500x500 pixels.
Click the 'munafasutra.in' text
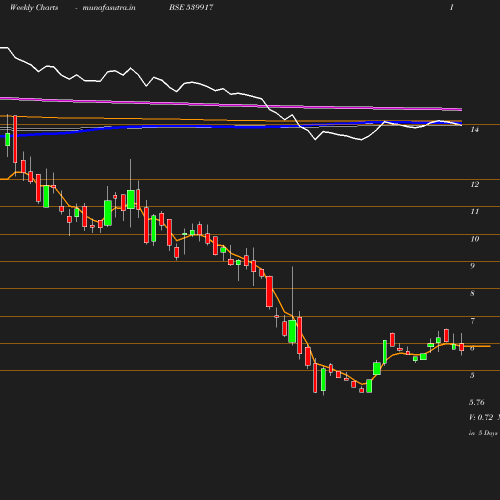(109, 7)
